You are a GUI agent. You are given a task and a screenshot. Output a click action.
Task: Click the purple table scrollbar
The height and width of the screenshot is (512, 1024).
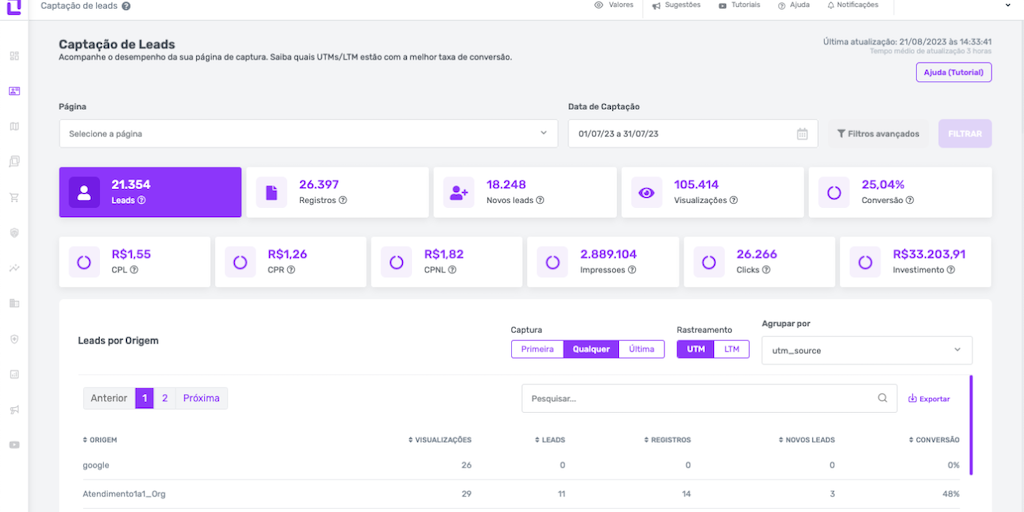971,425
